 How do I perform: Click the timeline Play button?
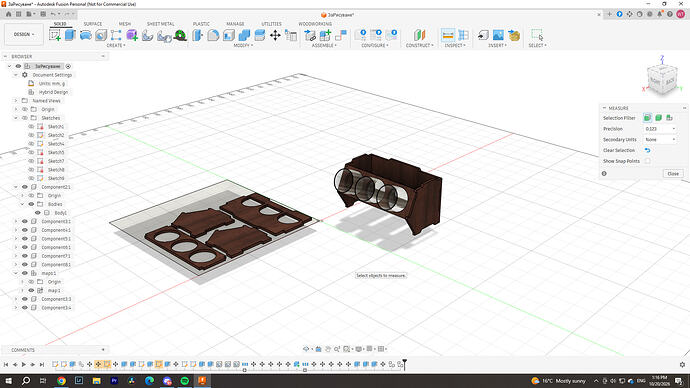click(24, 364)
